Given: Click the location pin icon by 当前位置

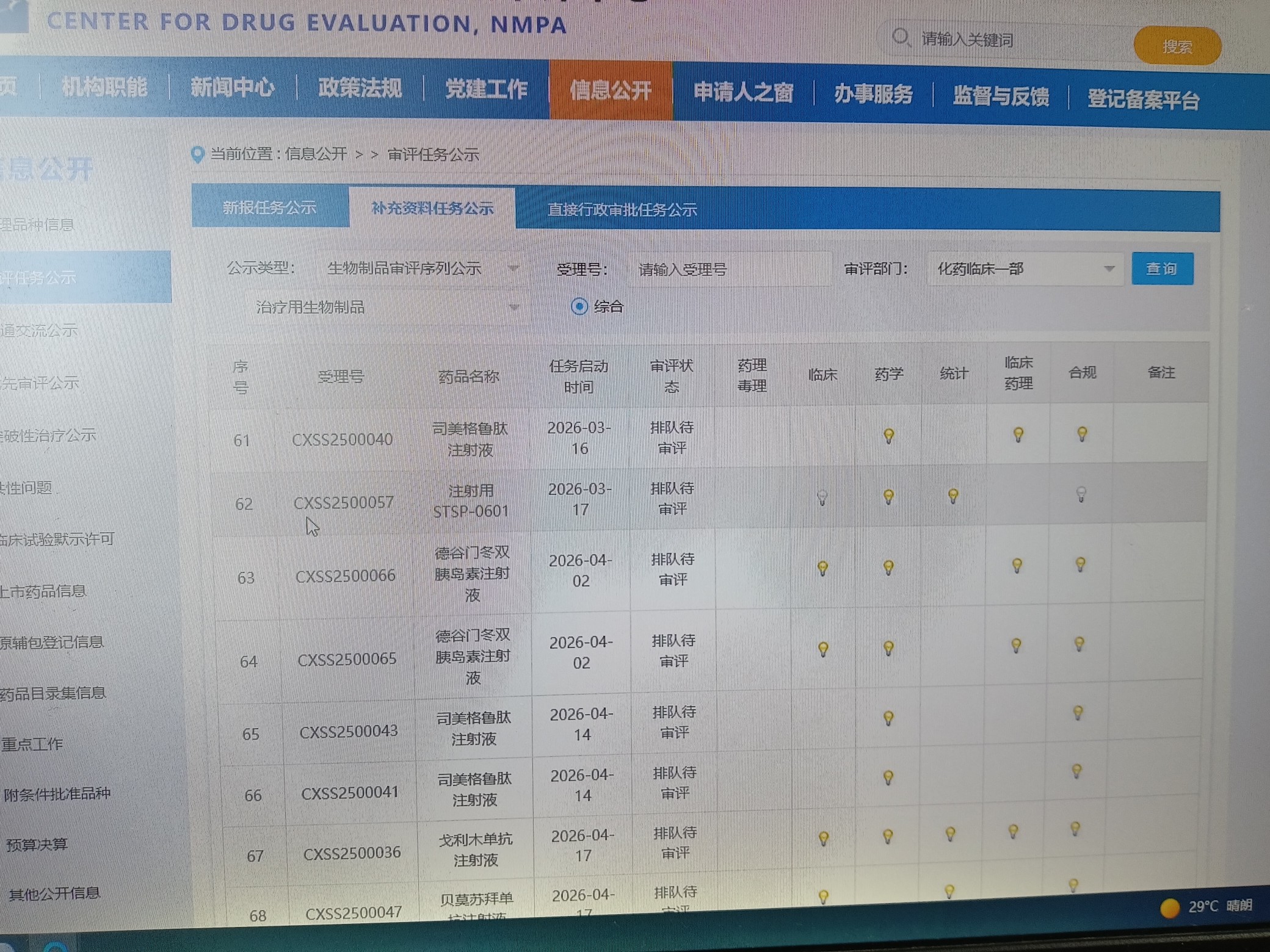Looking at the screenshot, I should tap(197, 154).
